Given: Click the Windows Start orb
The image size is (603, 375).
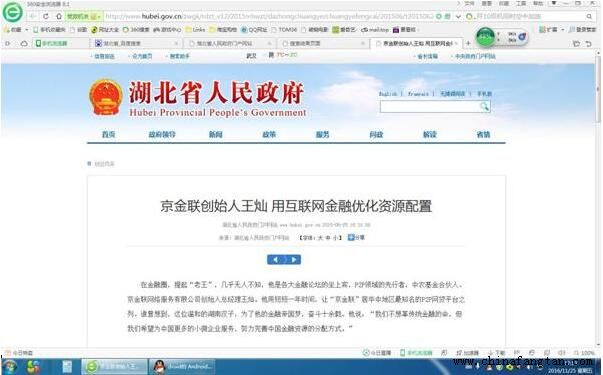Looking at the screenshot, I should 10,367.
